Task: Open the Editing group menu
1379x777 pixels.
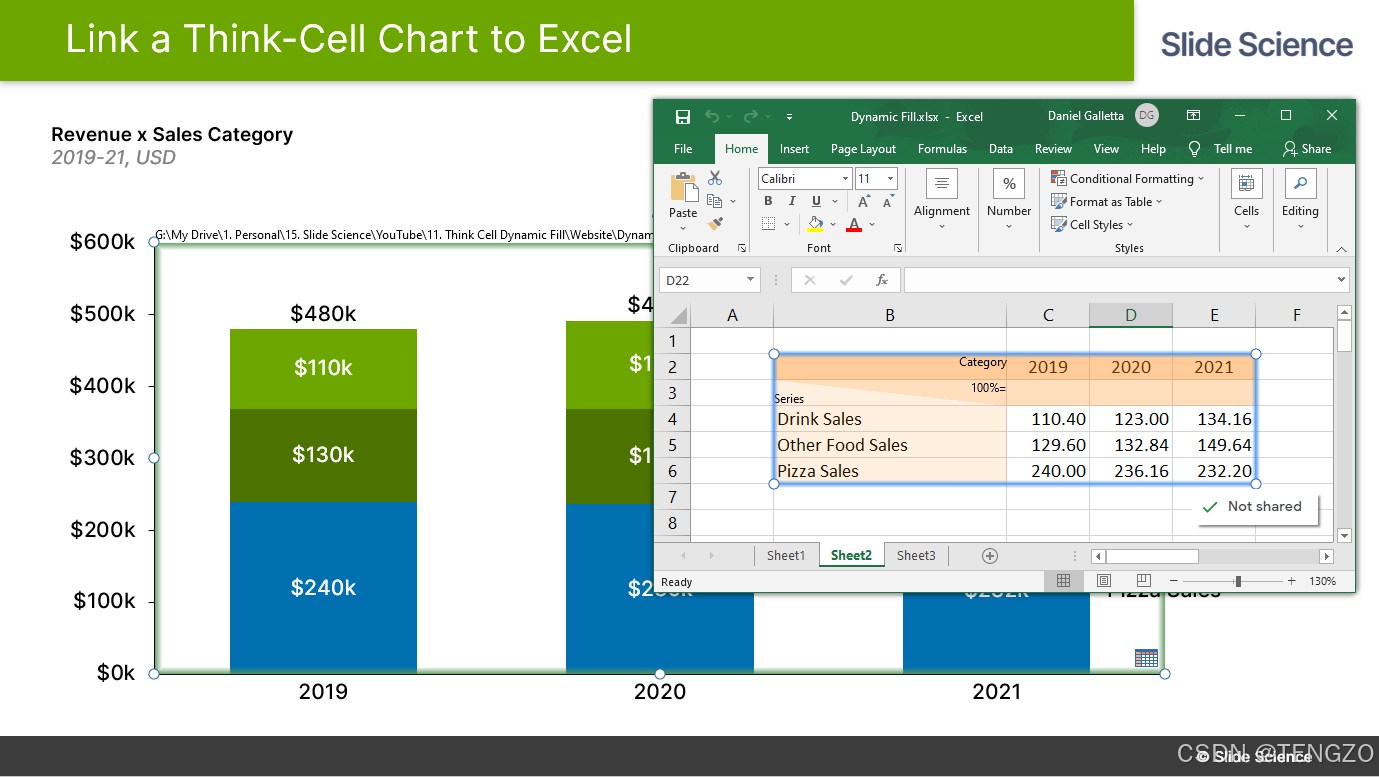Action: point(1300,199)
